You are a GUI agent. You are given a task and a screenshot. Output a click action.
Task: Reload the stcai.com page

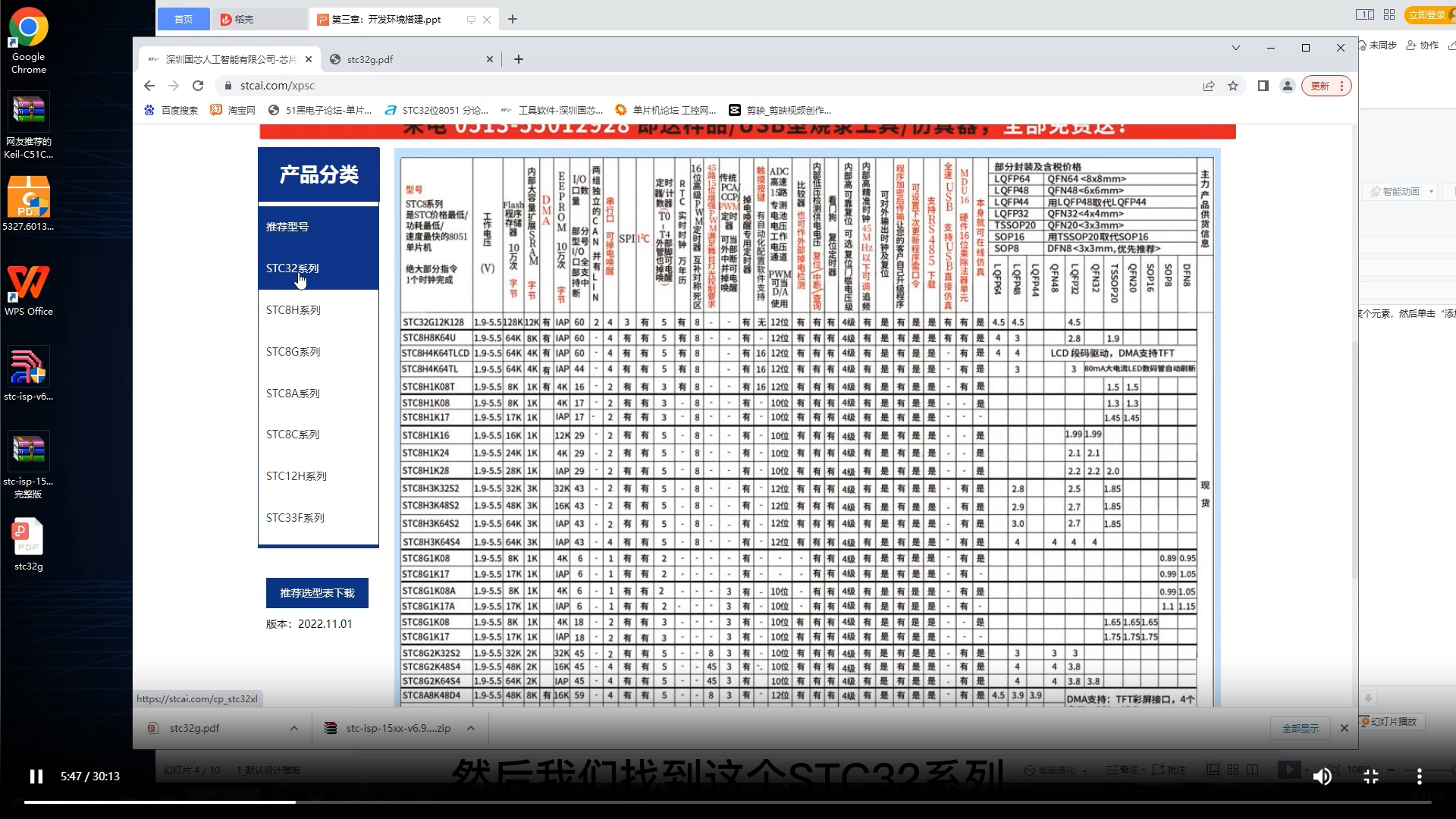[198, 86]
